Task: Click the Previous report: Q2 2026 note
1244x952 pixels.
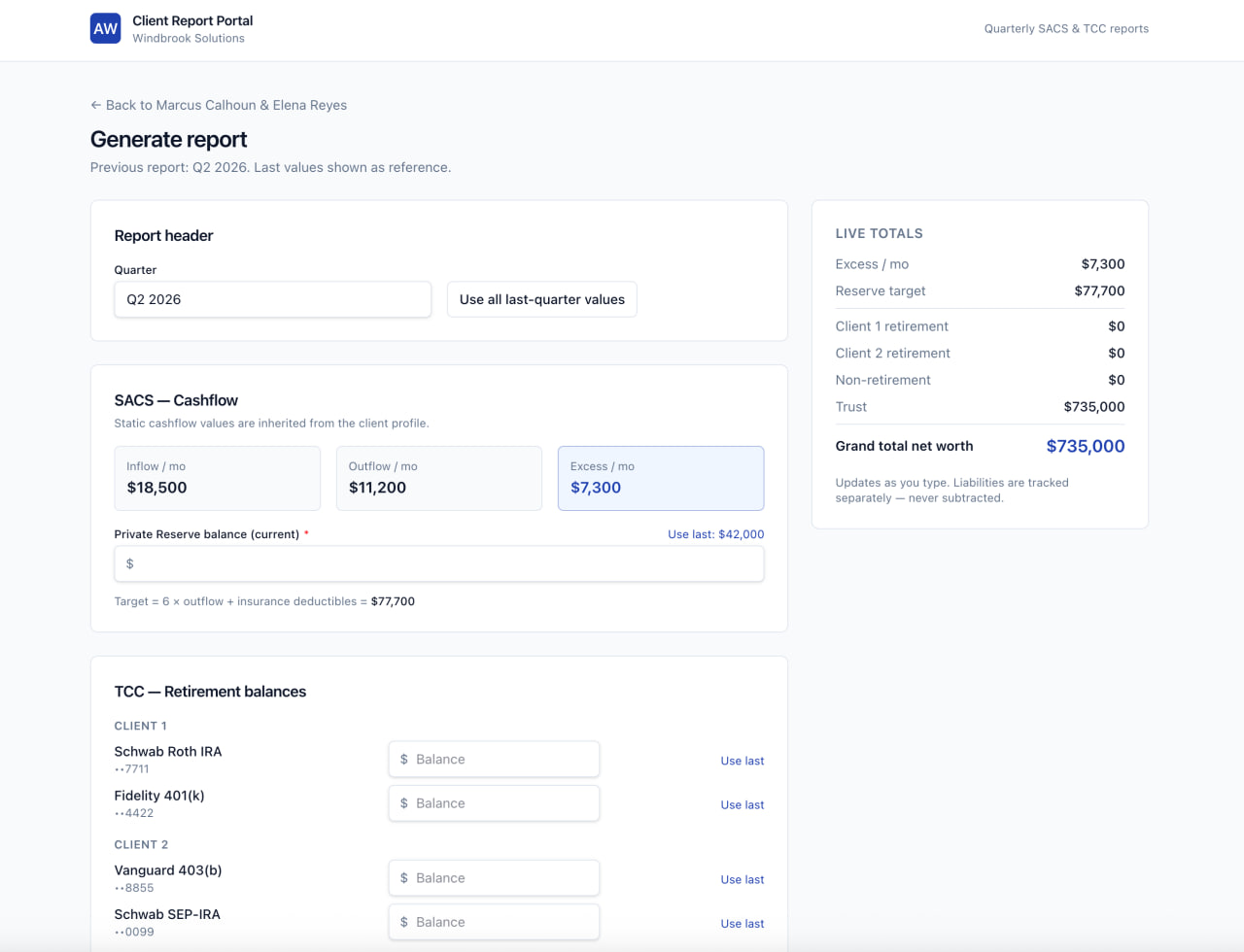Action: (270, 167)
